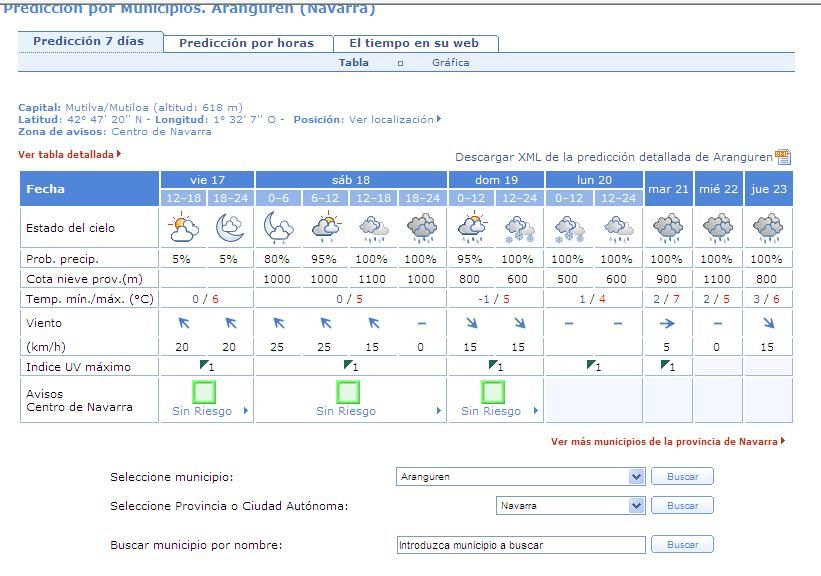Click Sin Riesgo link under sáb 18
This screenshot has height=576, width=821.
[346, 411]
